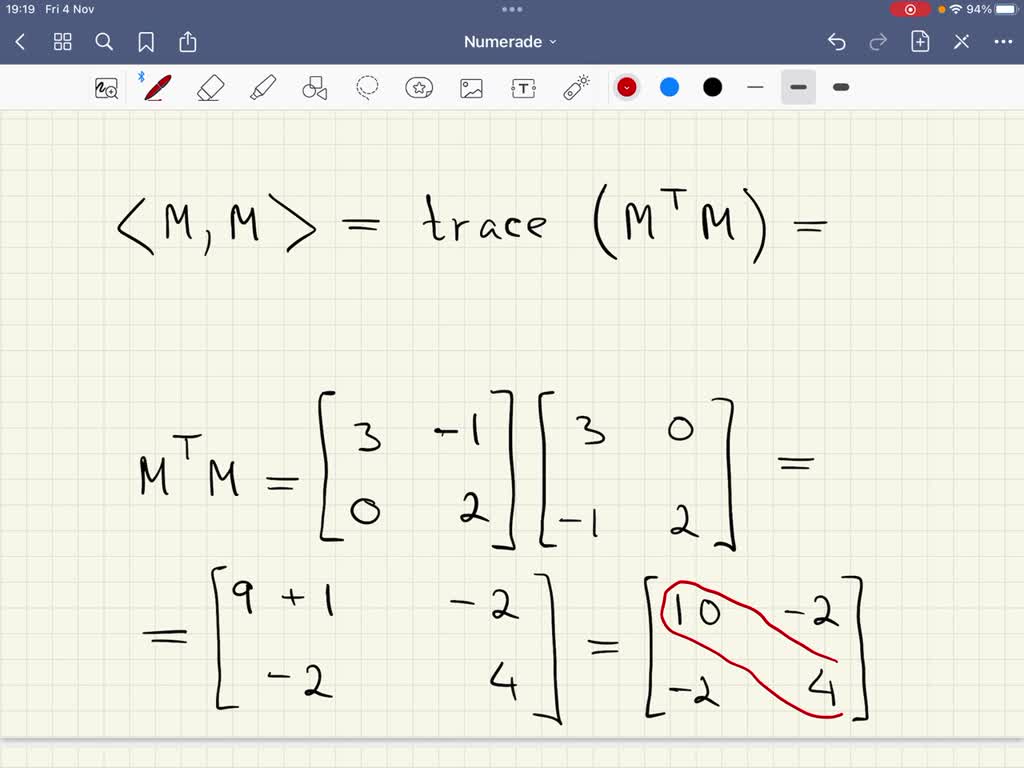Add a new page
Viewport: 1024px width, 768px height.
[919, 41]
